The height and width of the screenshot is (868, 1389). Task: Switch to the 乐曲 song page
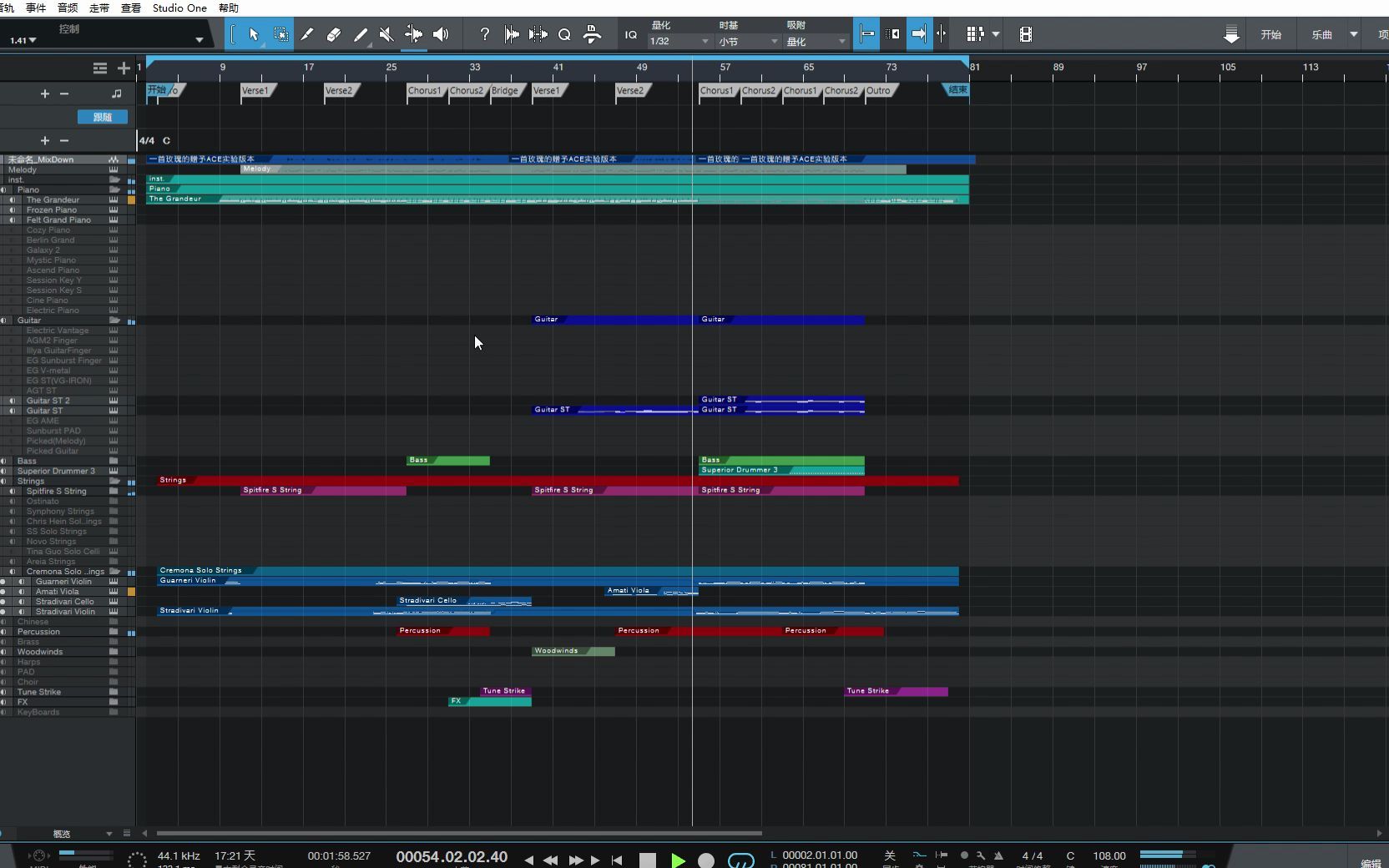click(1322, 34)
